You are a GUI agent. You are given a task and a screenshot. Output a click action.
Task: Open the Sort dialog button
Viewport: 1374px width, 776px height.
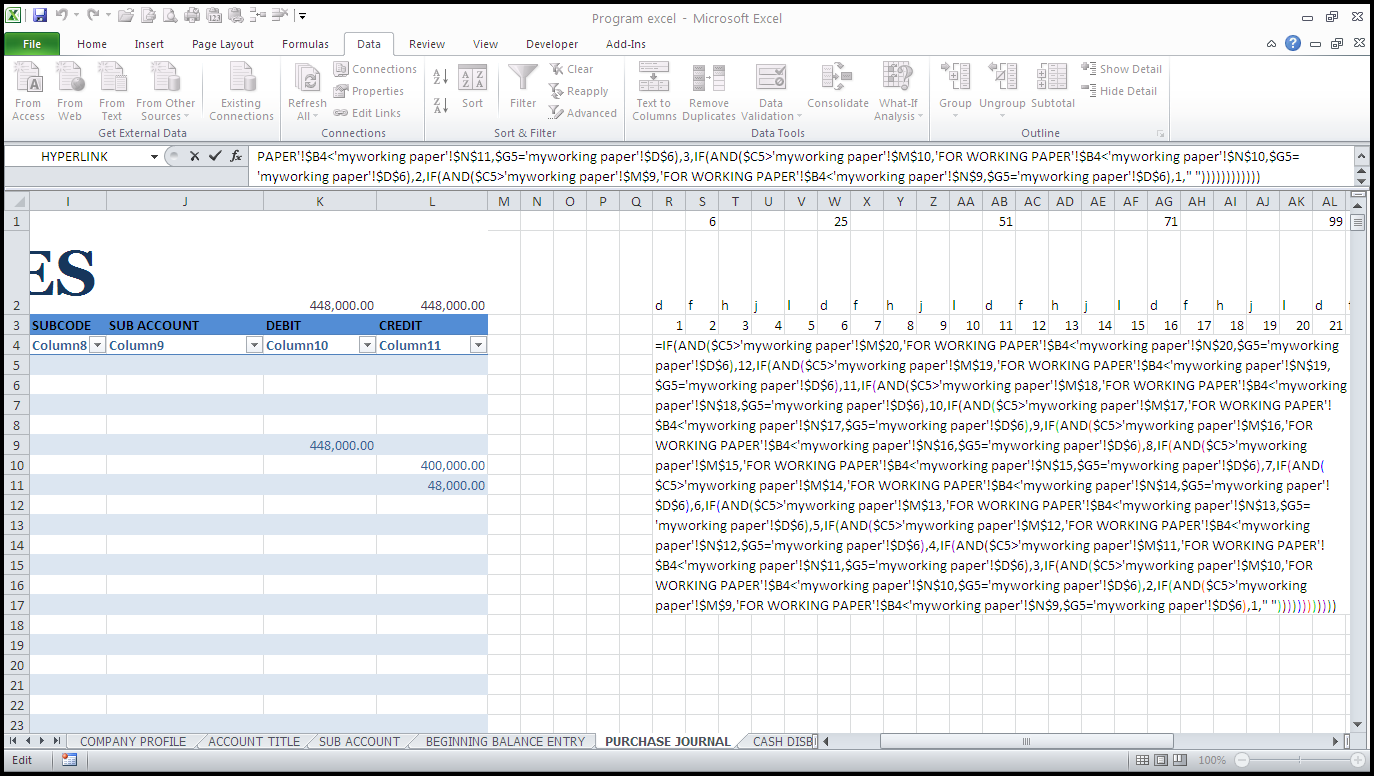click(x=472, y=88)
